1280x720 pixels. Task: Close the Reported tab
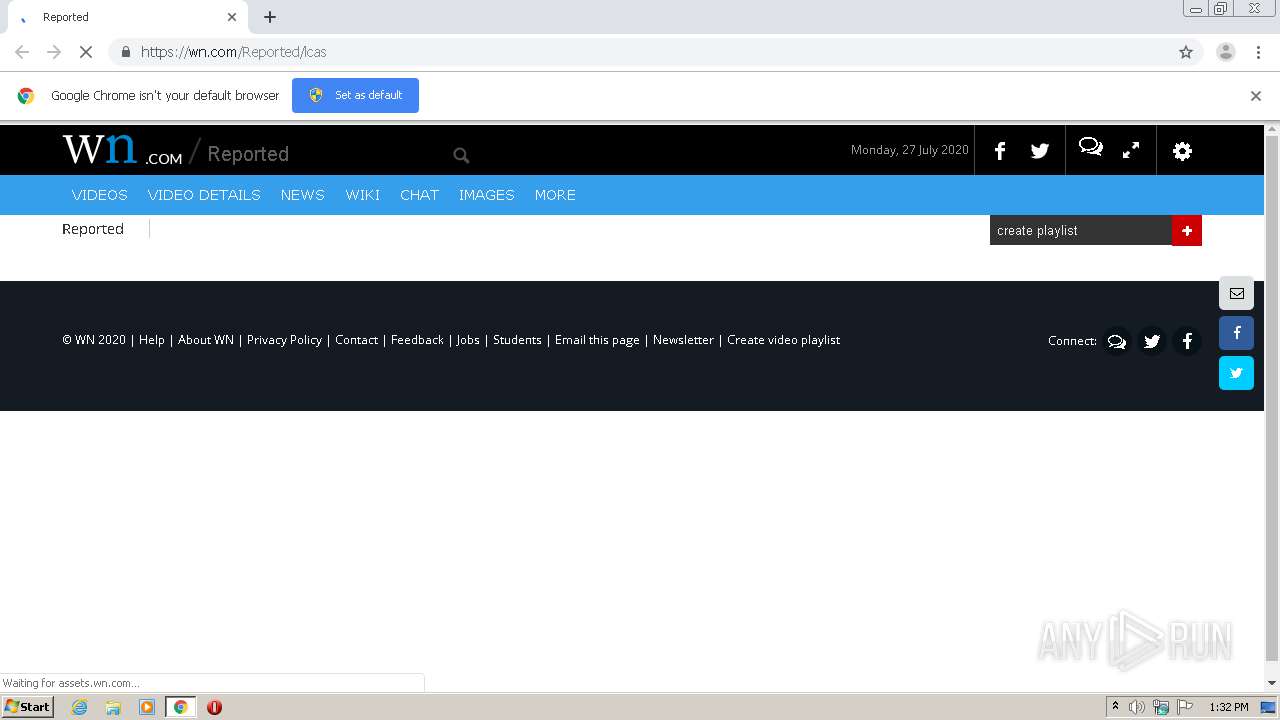(x=232, y=17)
